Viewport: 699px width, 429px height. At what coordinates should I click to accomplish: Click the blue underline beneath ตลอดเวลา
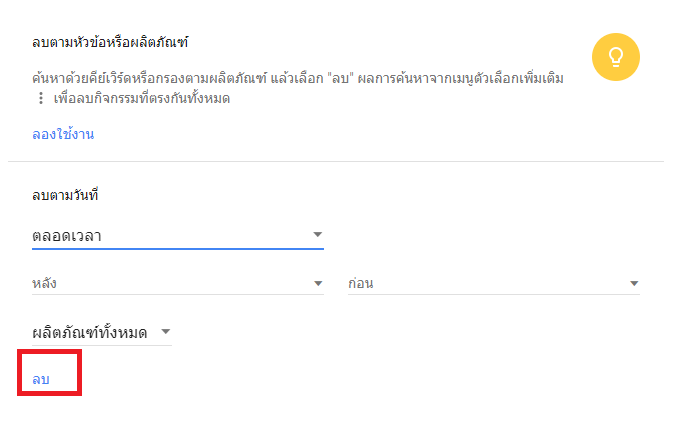pyautogui.click(x=178, y=249)
